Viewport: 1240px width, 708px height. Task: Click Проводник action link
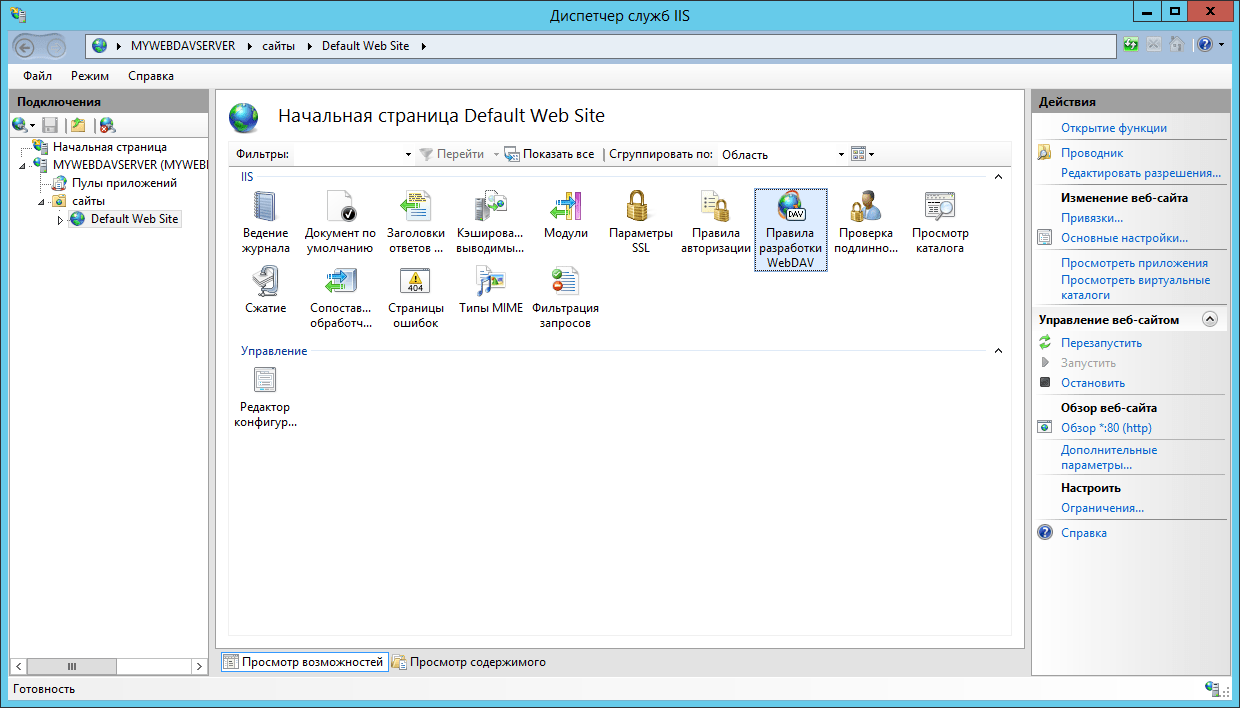coord(1092,153)
